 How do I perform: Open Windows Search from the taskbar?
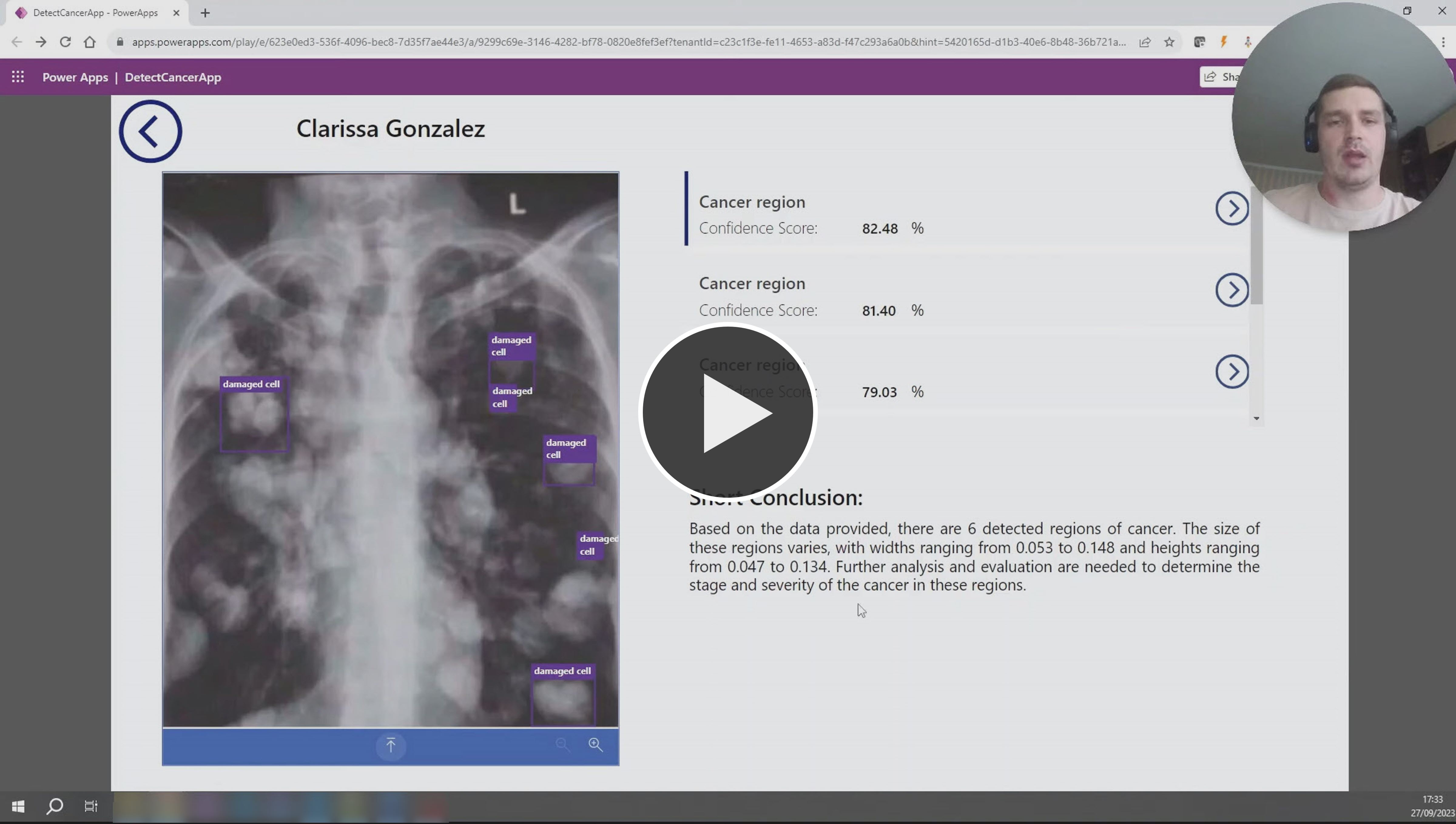pyautogui.click(x=54, y=806)
